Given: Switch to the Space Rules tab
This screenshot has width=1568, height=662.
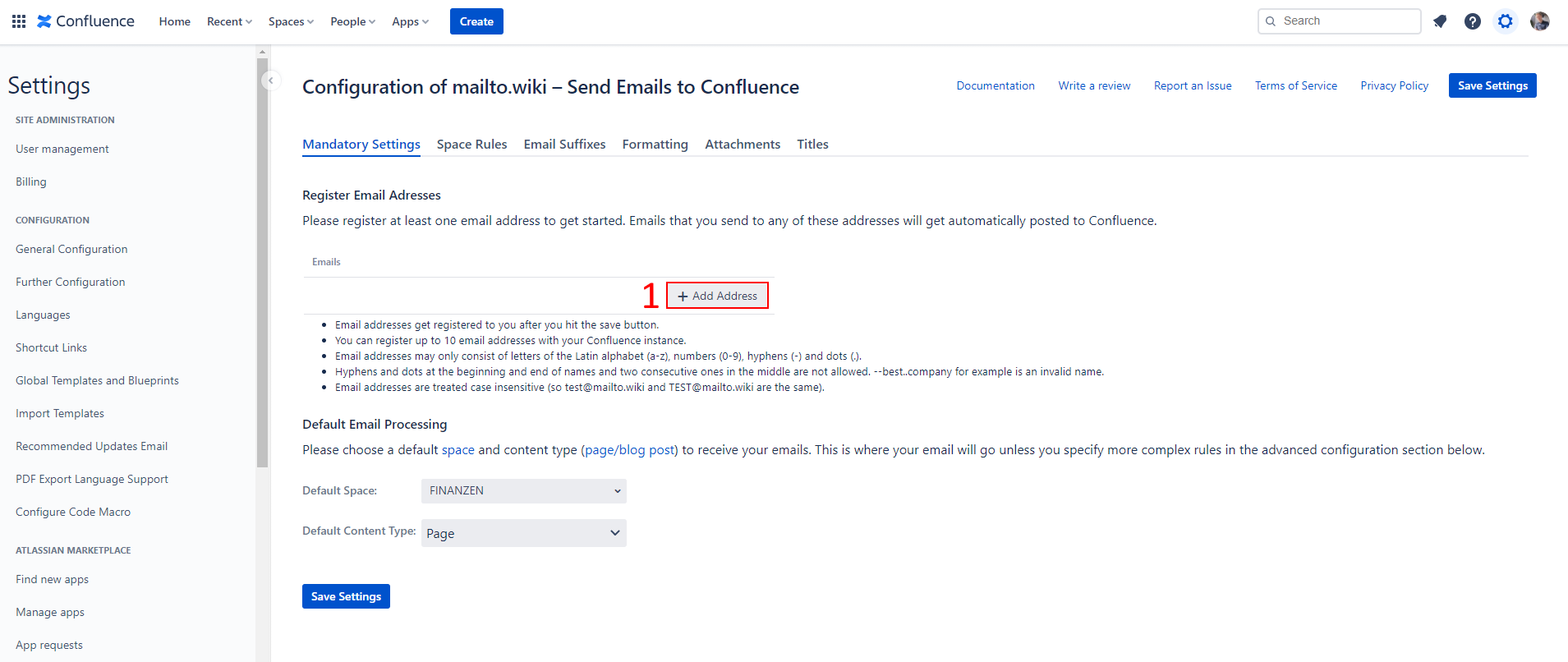Looking at the screenshot, I should click(472, 145).
